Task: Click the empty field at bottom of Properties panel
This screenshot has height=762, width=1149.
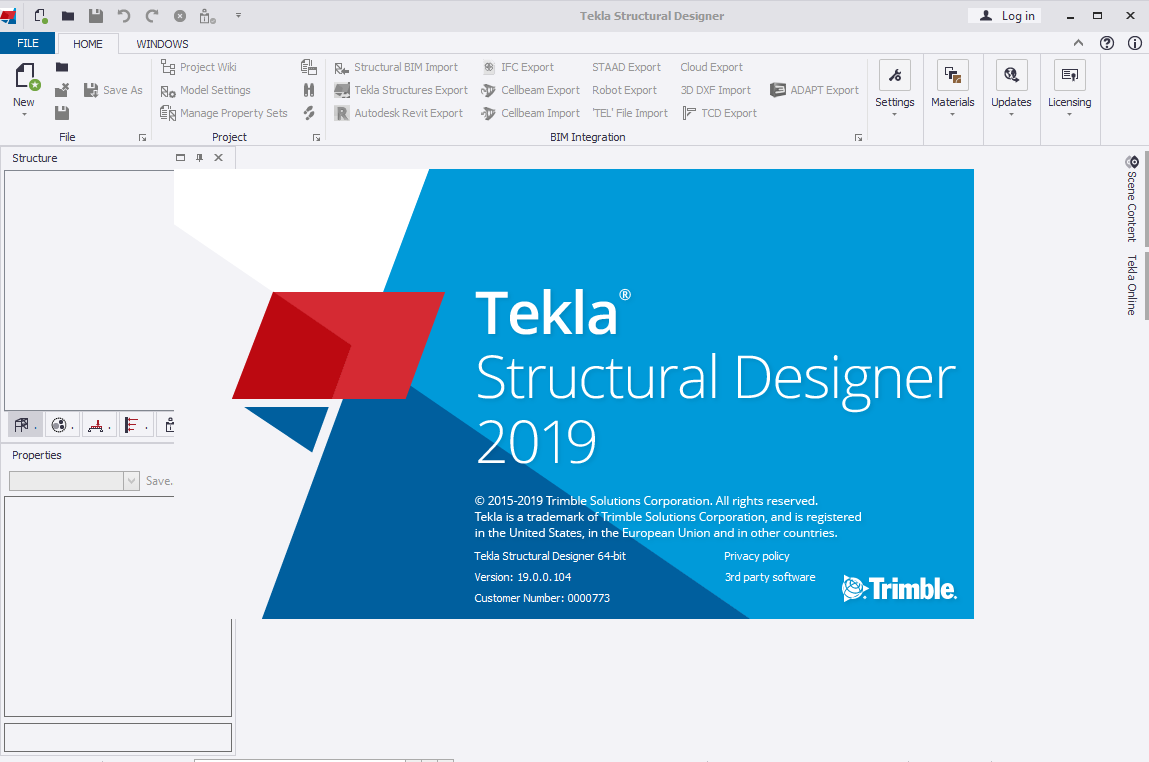Action: point(118,737)
